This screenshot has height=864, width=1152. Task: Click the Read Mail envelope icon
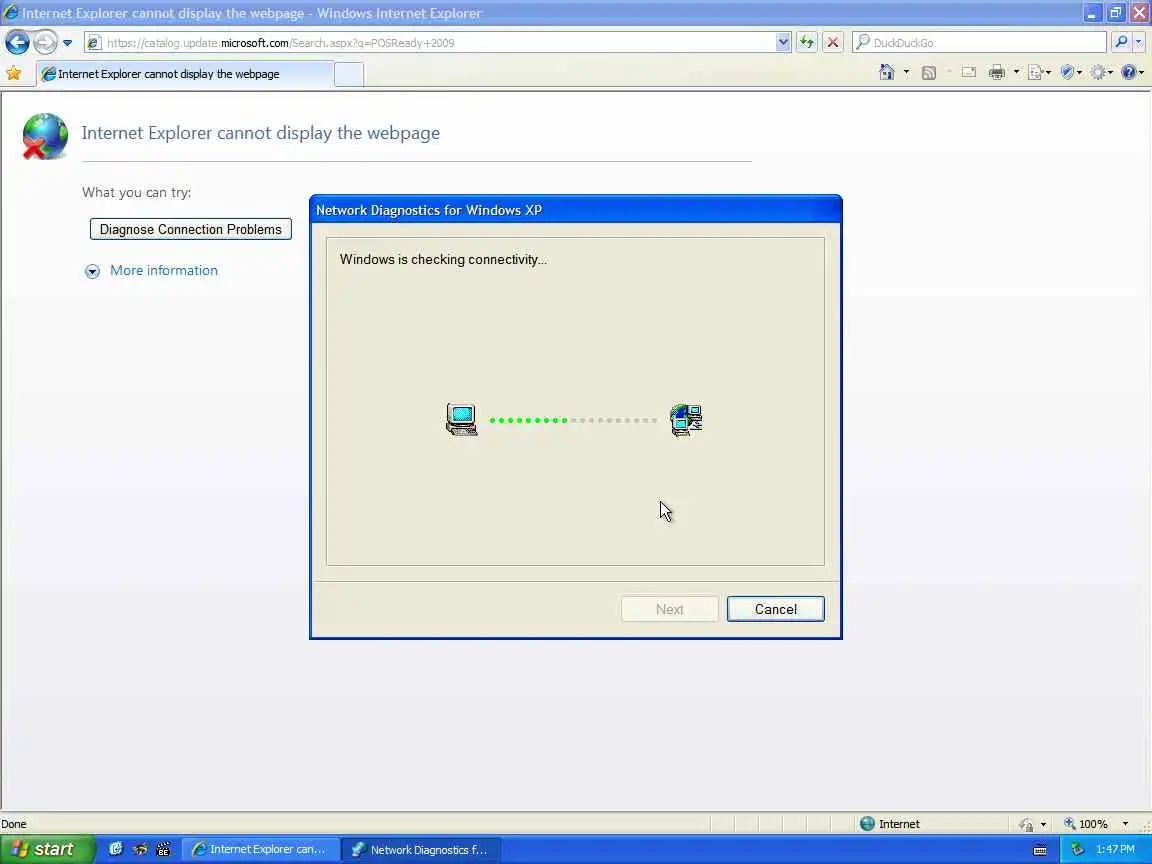click(x=968, y=72)
